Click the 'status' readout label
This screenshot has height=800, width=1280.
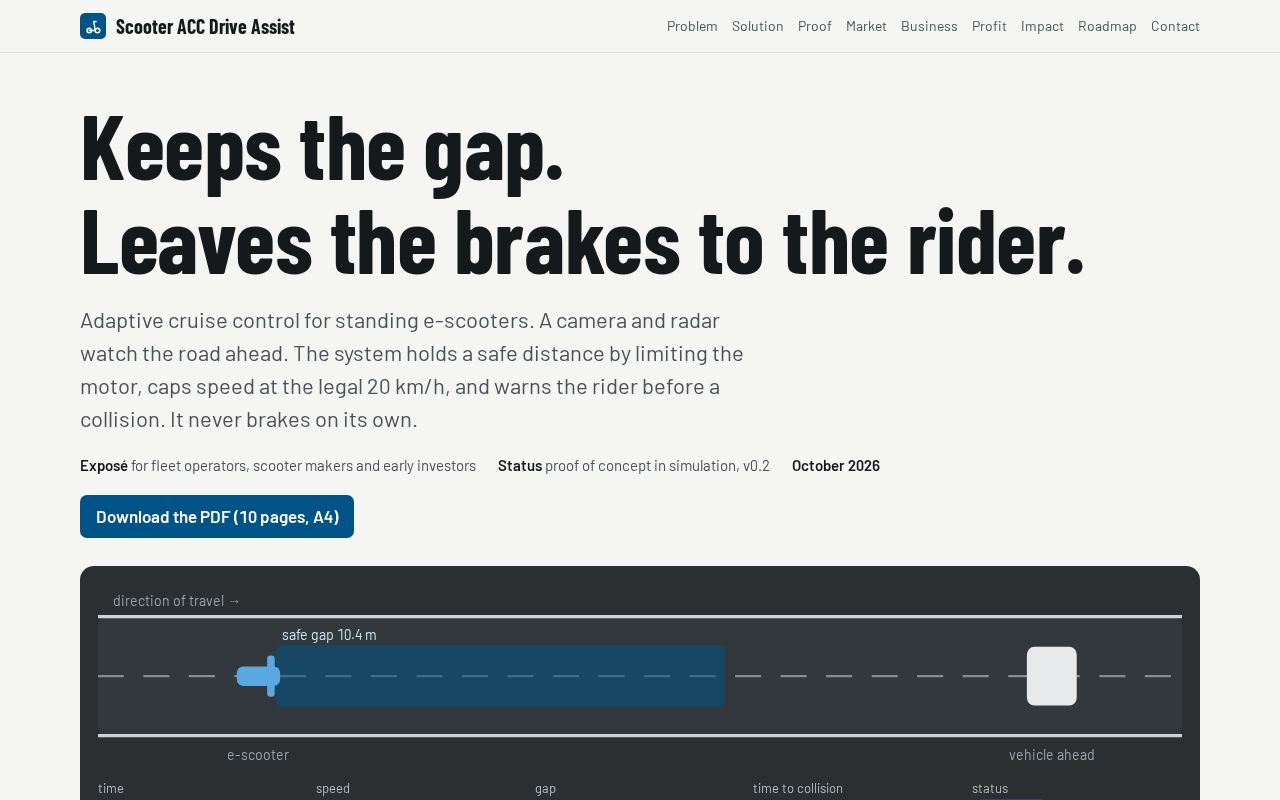click(x=990, y=788)
